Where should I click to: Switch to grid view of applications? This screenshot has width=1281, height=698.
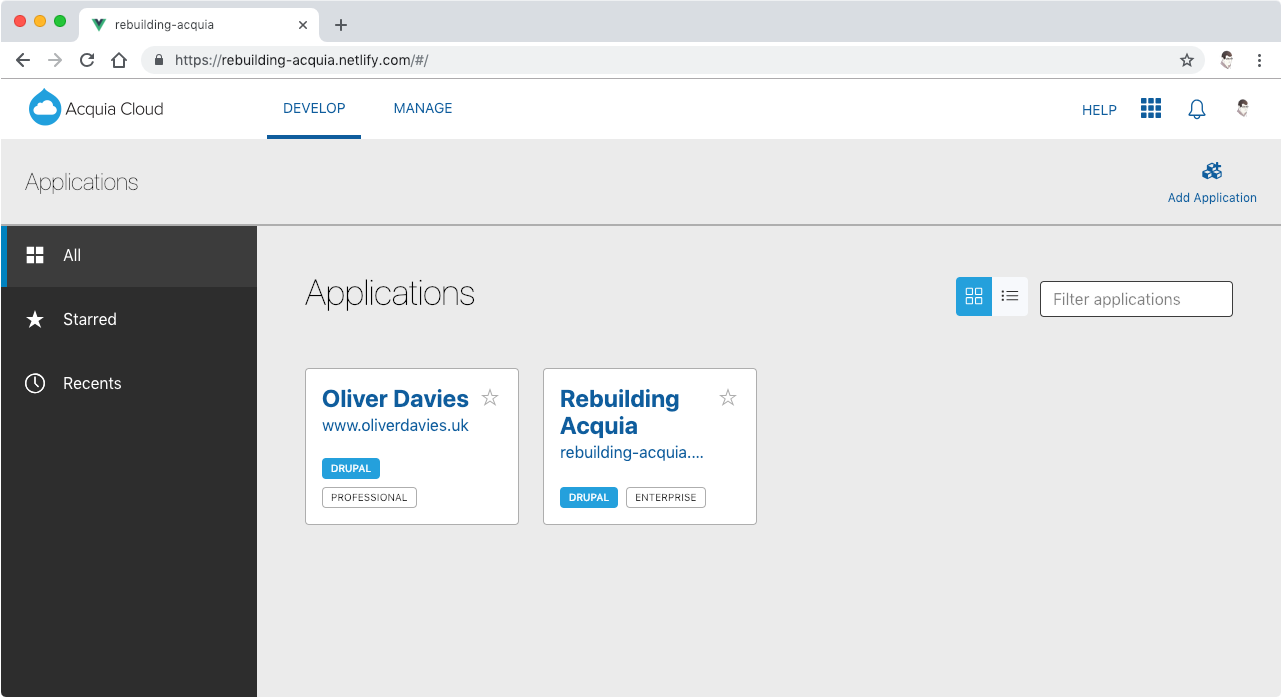click(x=974, y=297)
